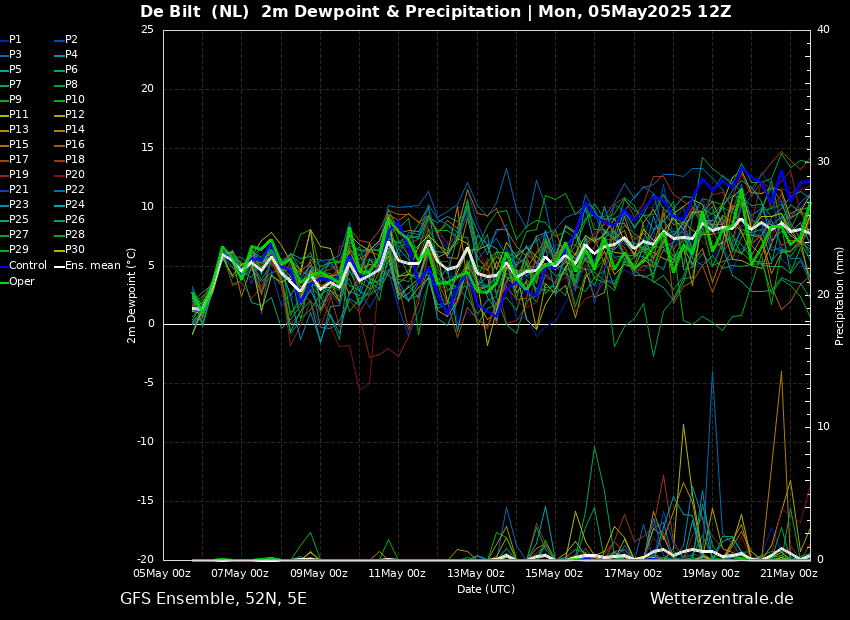Image resolution: width=850 pixels, height=620 pixels.
Task: Click the Ens. mean legend entry
Action: coord(92,266)
